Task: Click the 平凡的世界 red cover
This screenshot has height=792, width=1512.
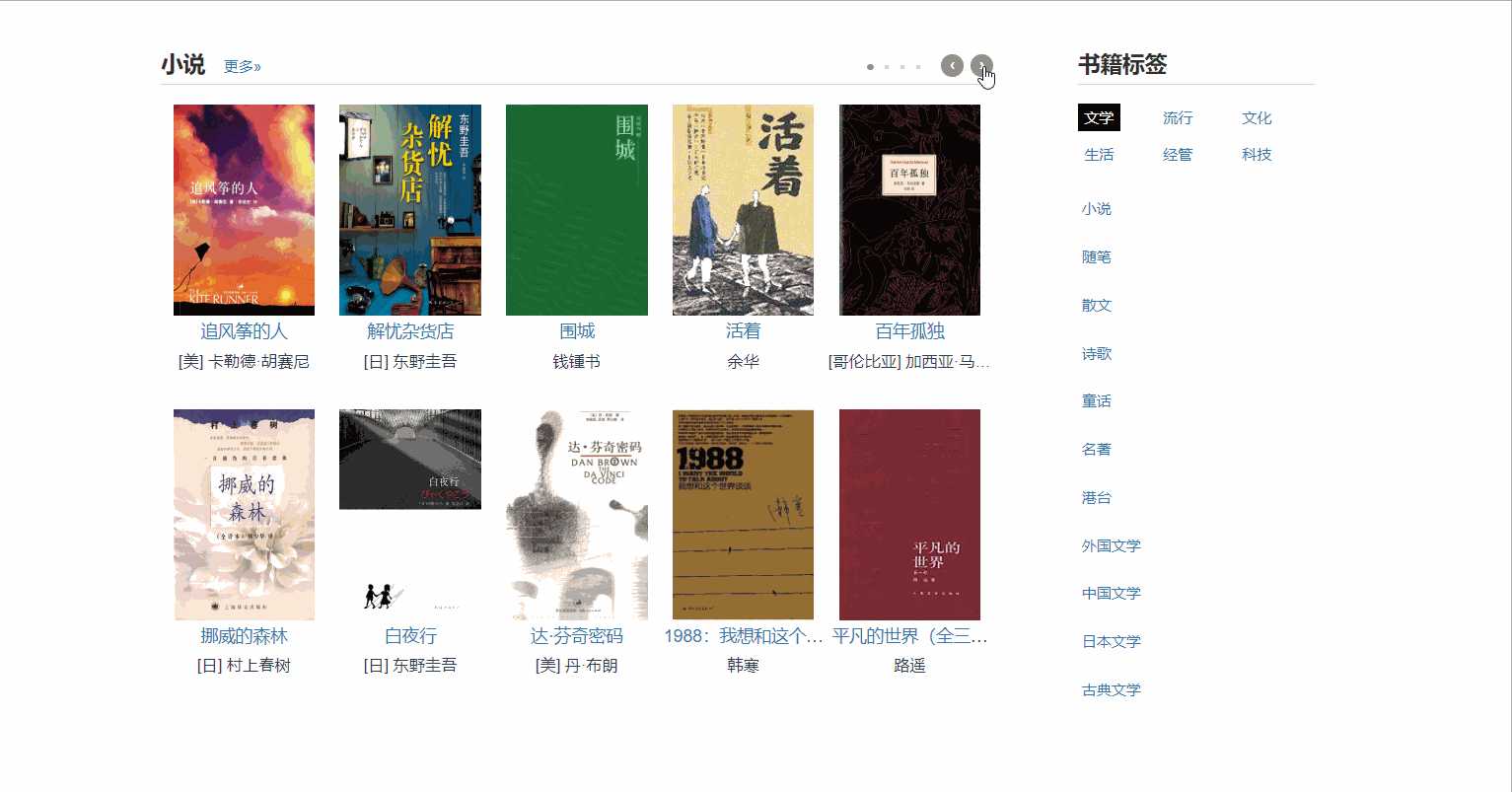Action: tap(909, 515)
